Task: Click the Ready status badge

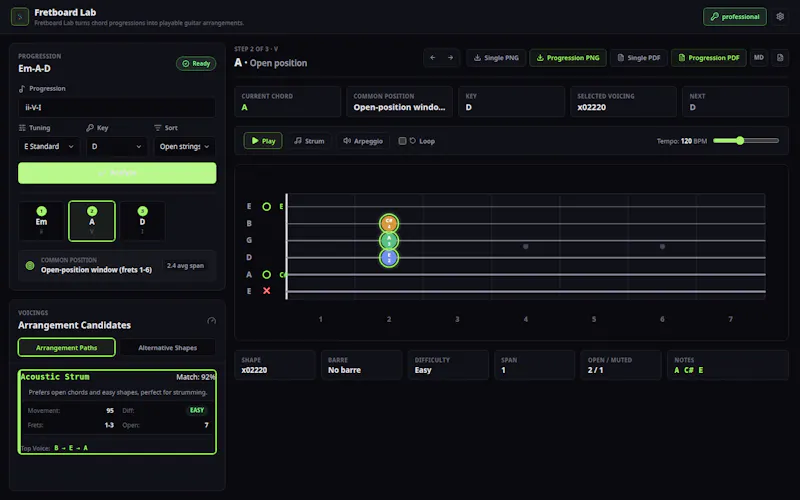Action: tap(196, 64)
